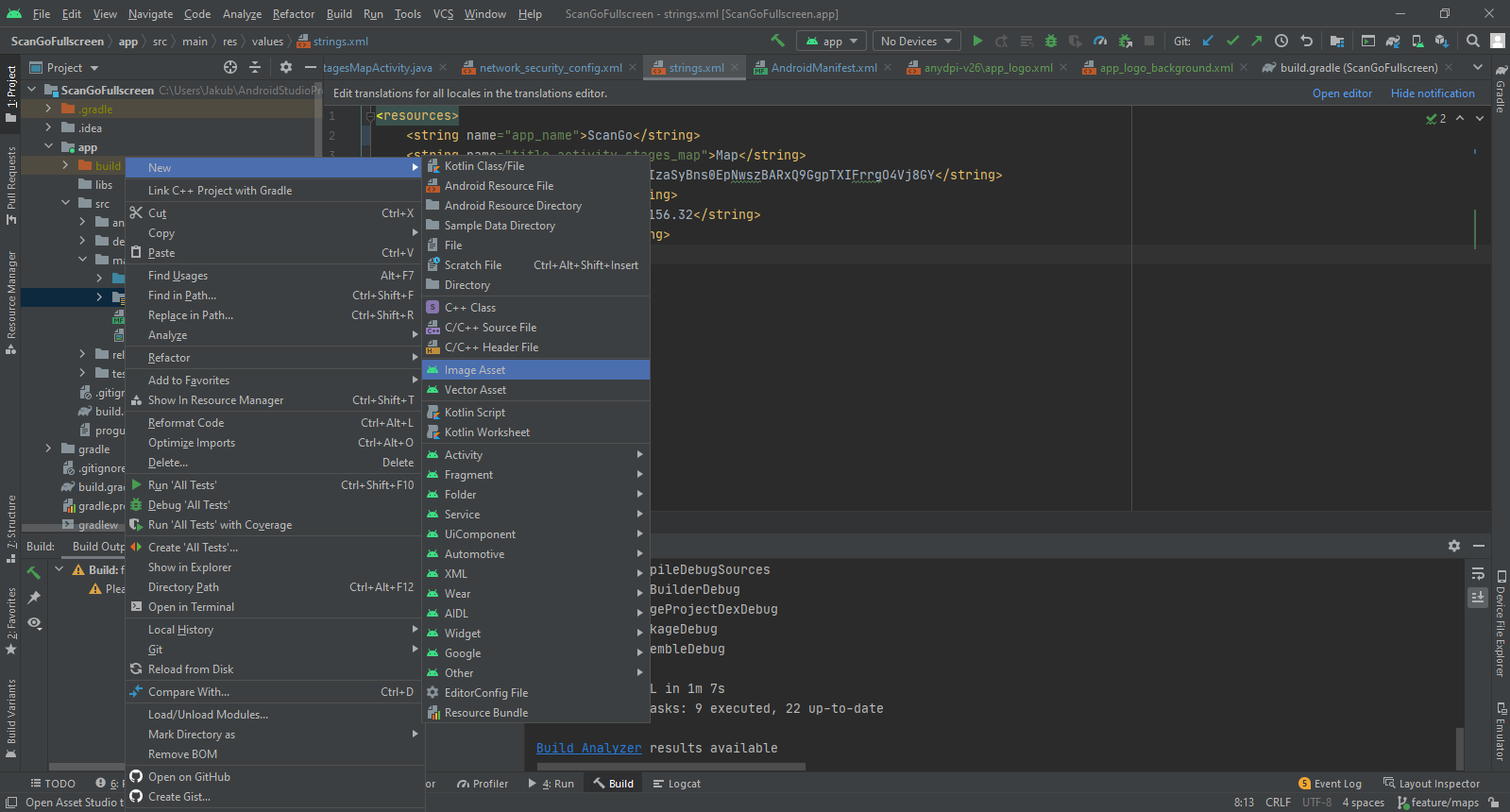This screenshot has width=1510, height=812.
Task: Choose Vector Asset menu entry
Action: [475, 390]
